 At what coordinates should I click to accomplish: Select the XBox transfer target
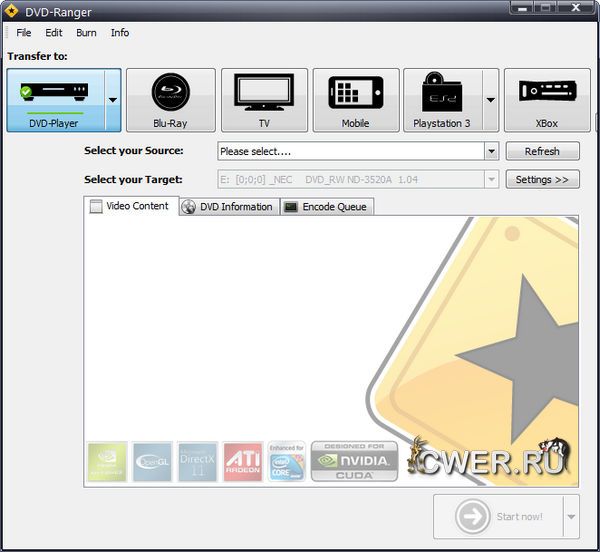pyautogui.click(x=547, y=100)
